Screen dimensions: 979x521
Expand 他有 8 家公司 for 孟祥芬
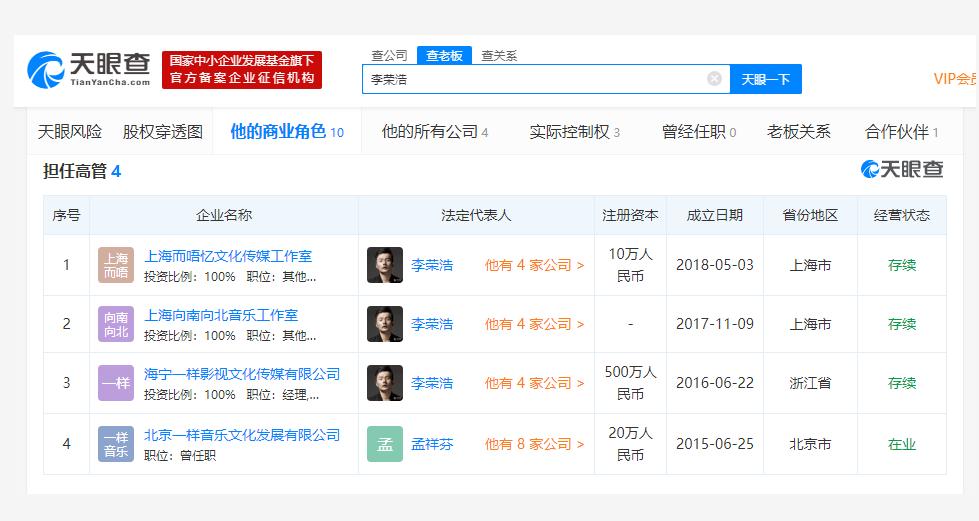pos(534,444)
